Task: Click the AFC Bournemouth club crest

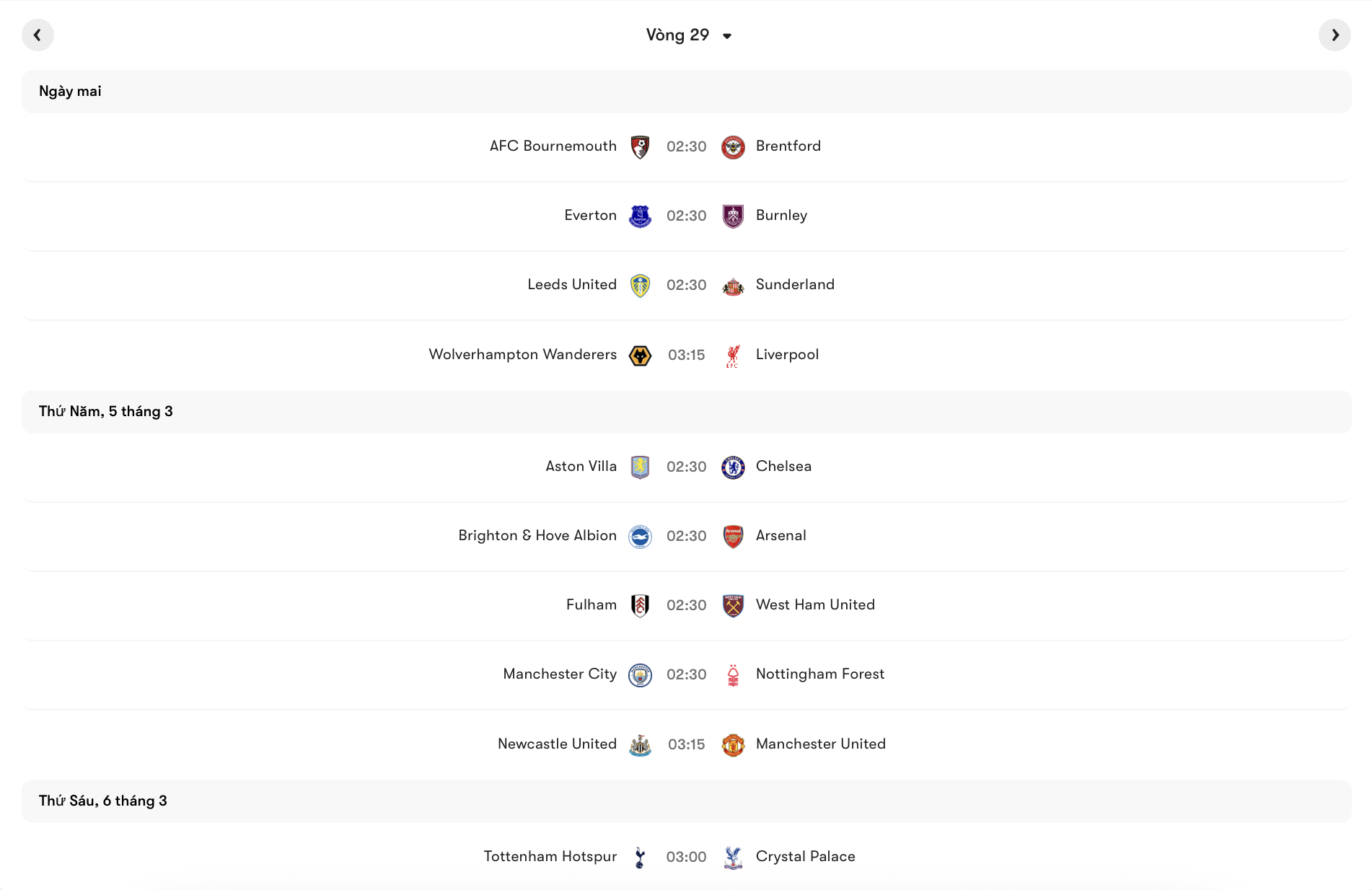Action: (640, 146)
